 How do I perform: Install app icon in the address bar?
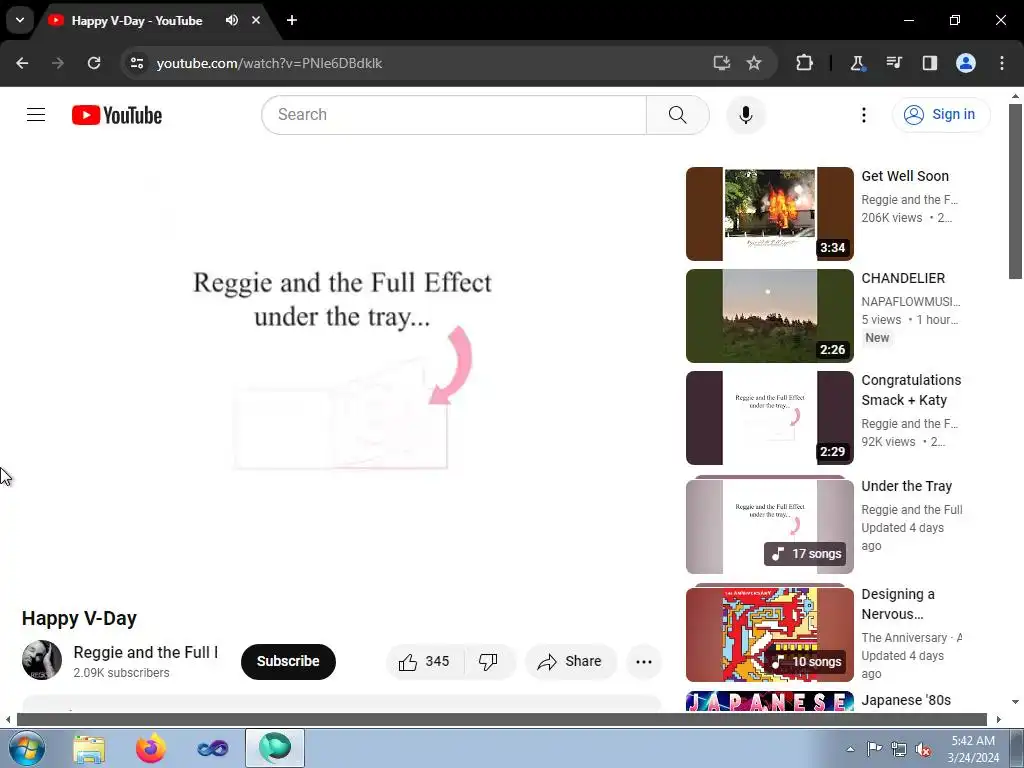pyautogui.click(x=721, y=63)
